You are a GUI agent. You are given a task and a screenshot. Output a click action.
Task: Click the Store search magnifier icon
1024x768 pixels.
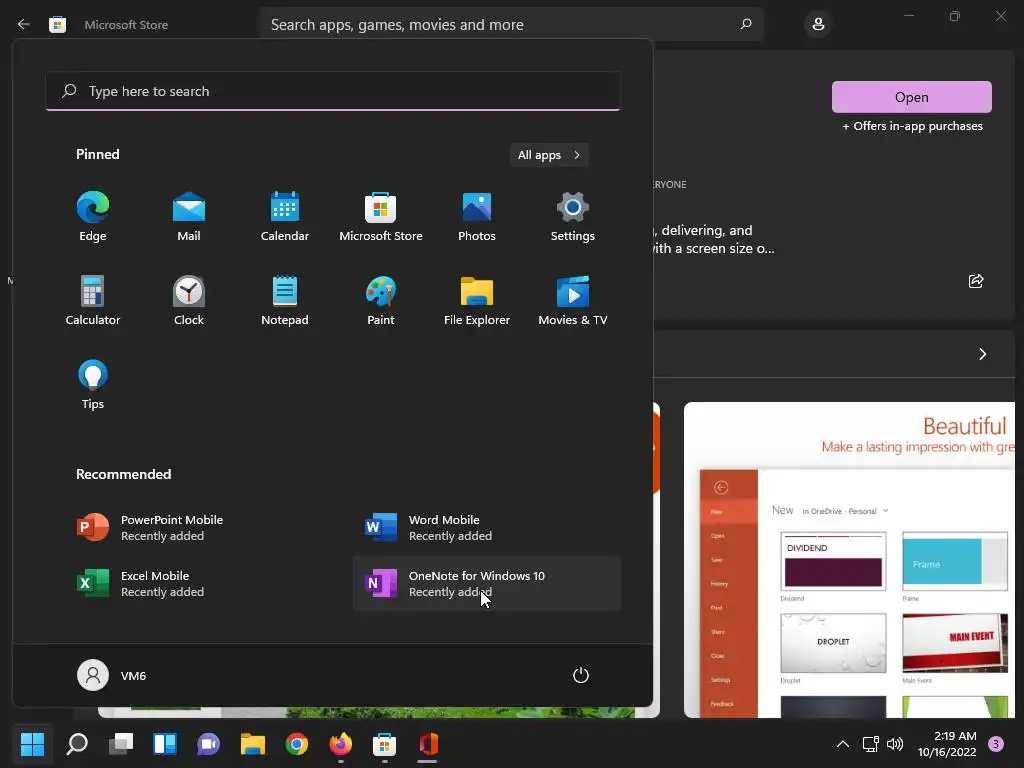(746, 24)
